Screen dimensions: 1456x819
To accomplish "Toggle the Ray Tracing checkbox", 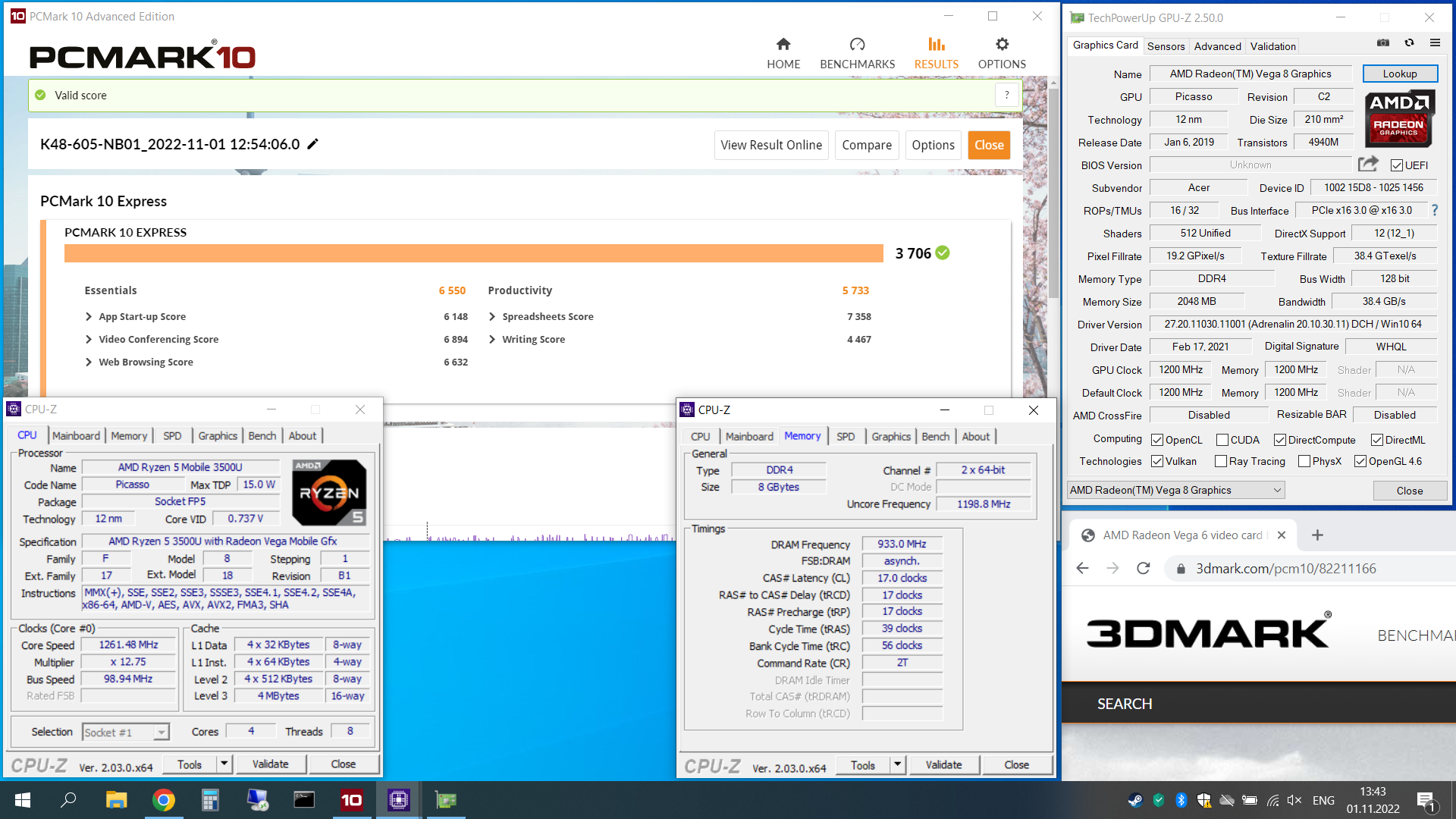I will (1221, 461).
